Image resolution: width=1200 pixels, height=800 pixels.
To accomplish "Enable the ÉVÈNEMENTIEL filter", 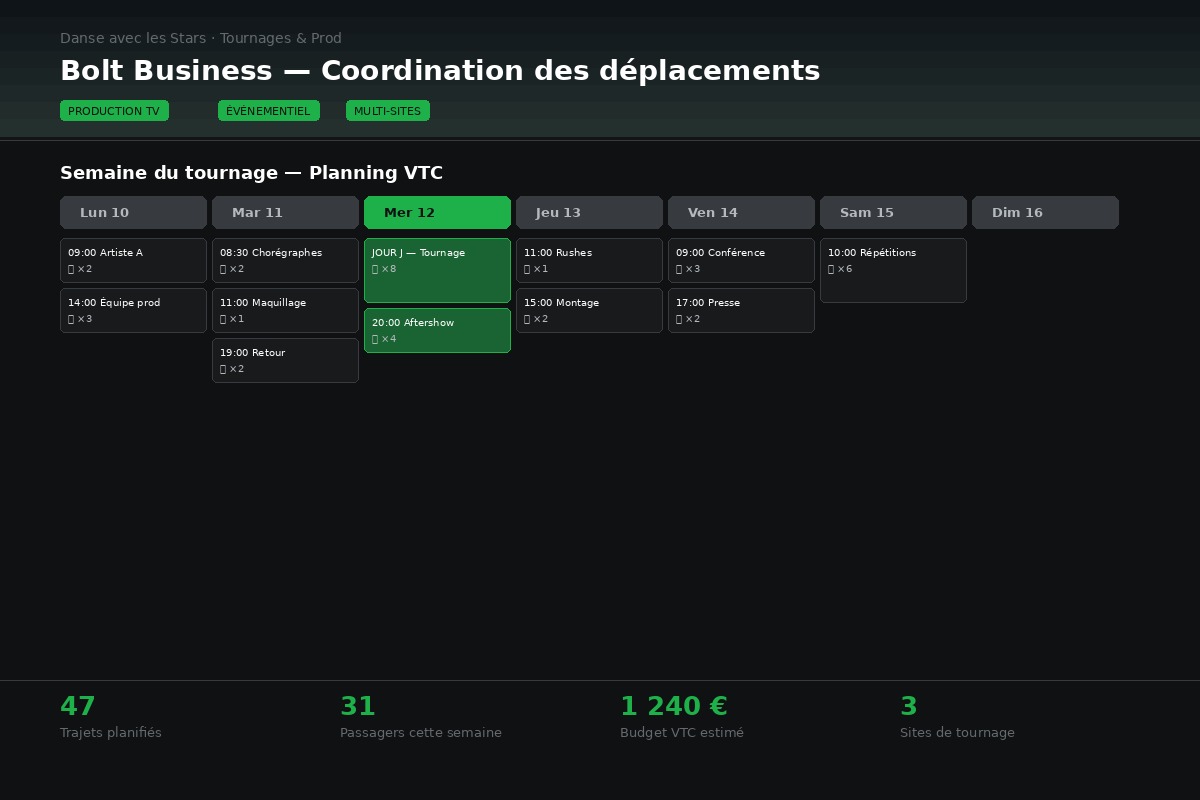I will [x=269, y=111].
